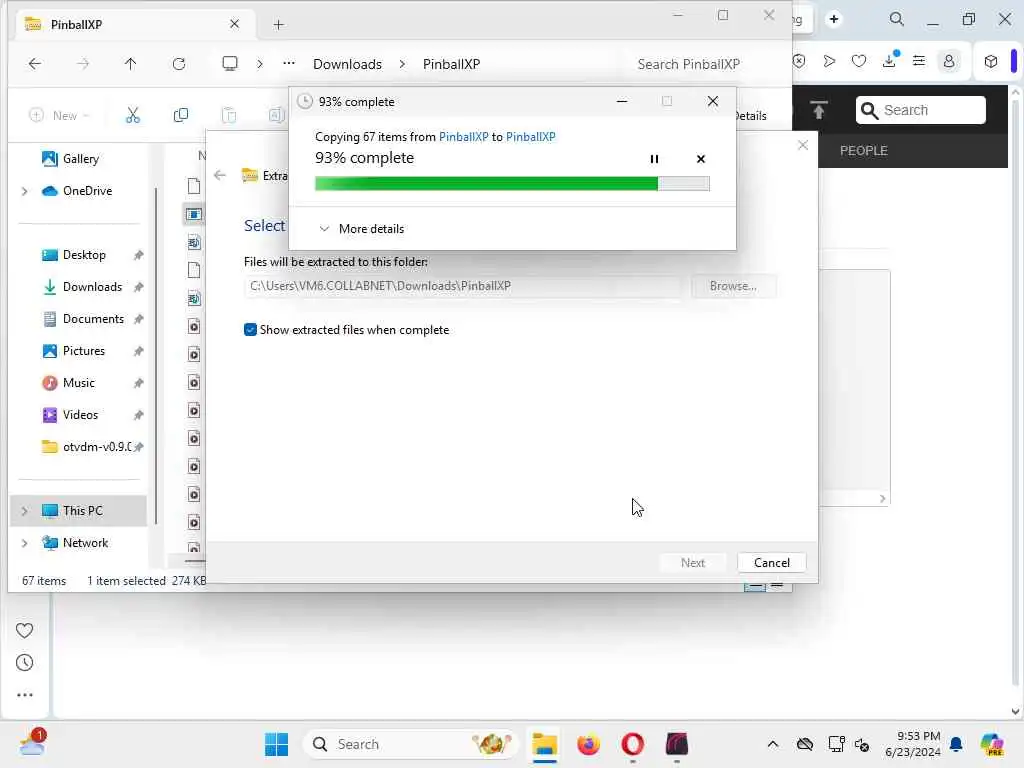Uncheck Show extracted files when complete
The image size is (1024, 768).
[250, 330]
